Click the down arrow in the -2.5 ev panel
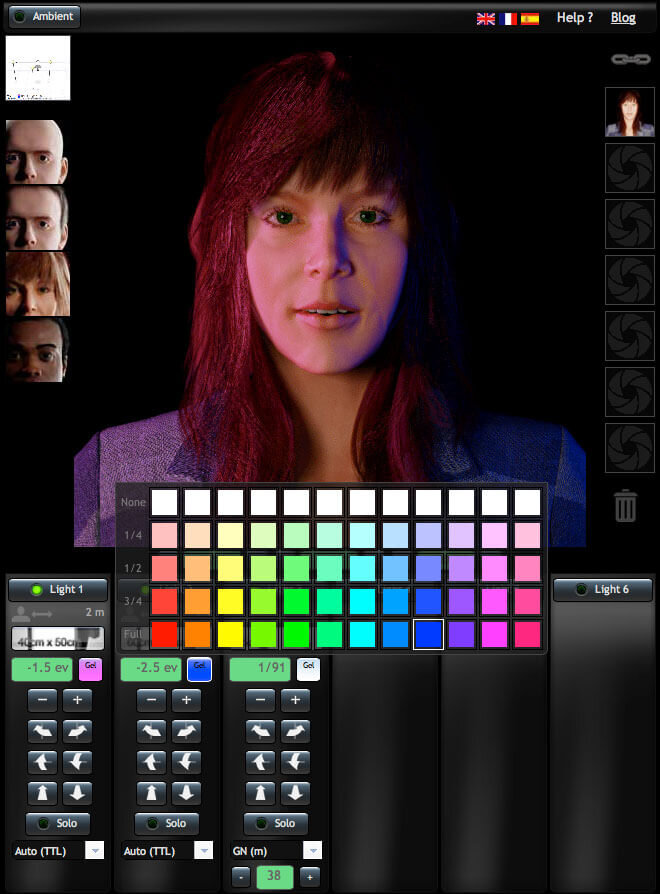The width and height of the screenshot is (660, 894). (x=186, y=793)
